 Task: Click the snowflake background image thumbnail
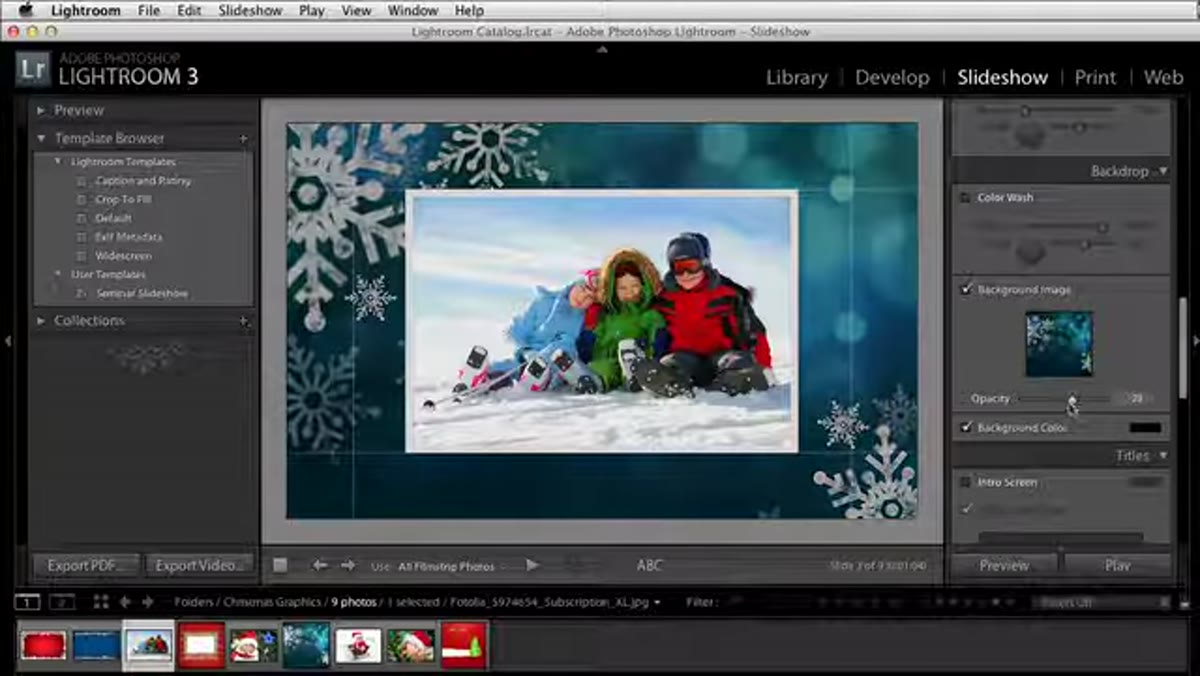1059,344
